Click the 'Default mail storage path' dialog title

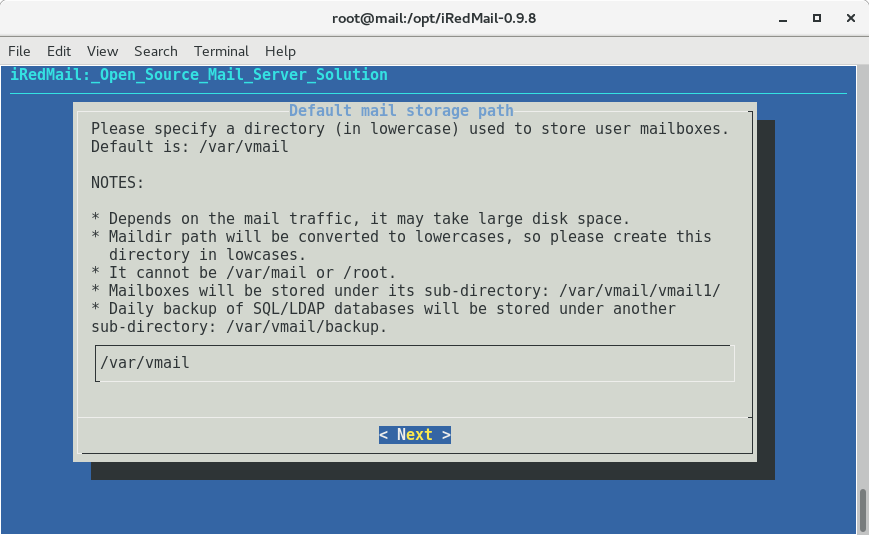point(401,111)
